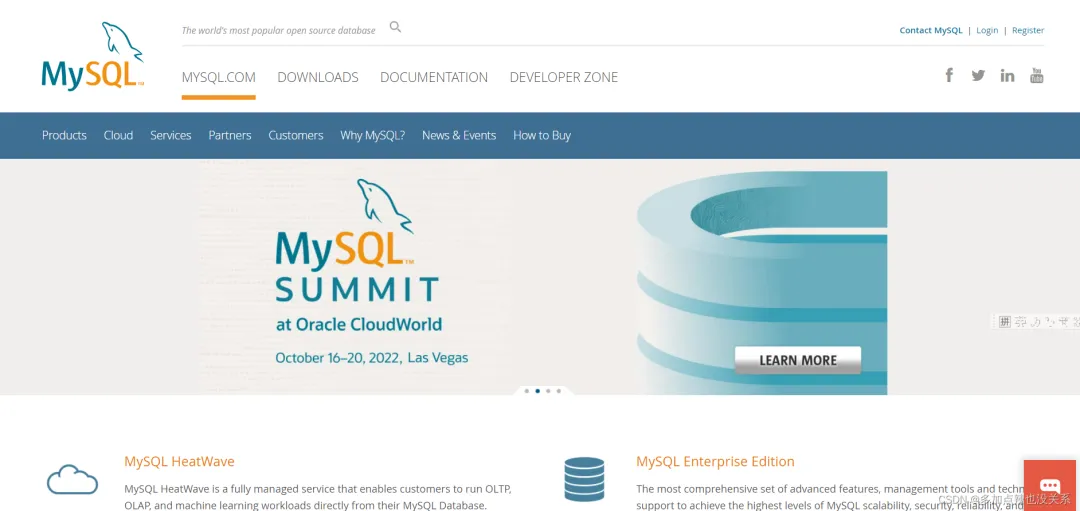Image resolution: width=1080 pixels, height=511 pixels.
Task: Click the HeatWave cloud icon
Action: (72, 479)
